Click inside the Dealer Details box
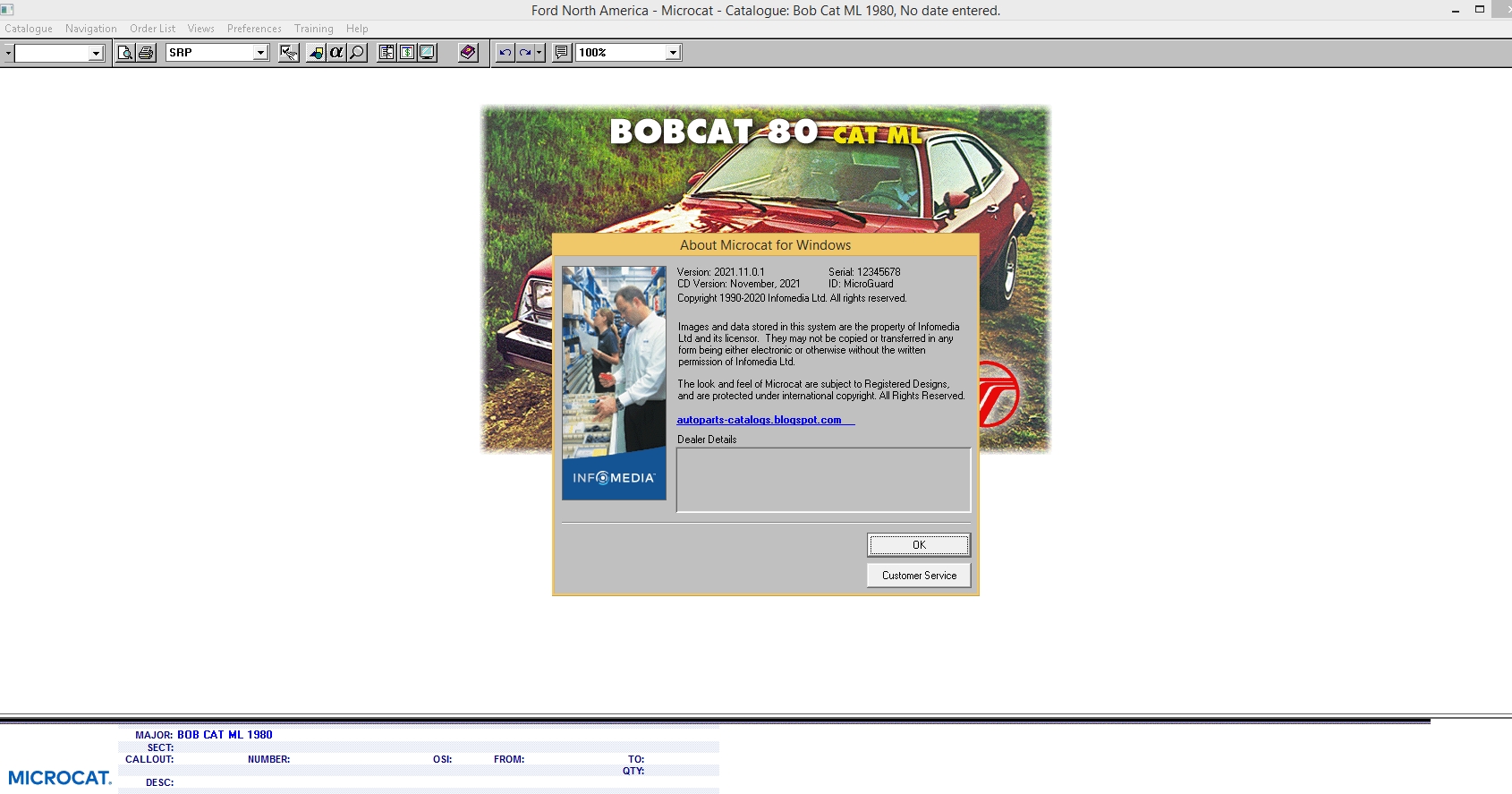1512x794 pixels. coord(823,480)
